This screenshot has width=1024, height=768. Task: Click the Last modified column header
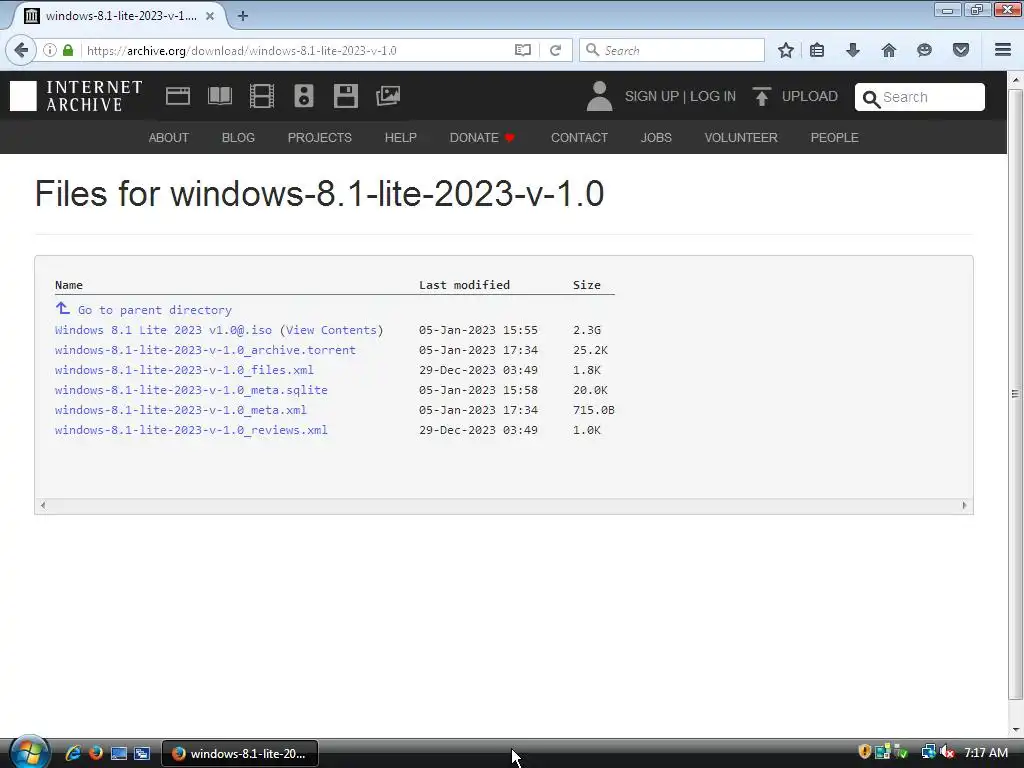(464, 285)
